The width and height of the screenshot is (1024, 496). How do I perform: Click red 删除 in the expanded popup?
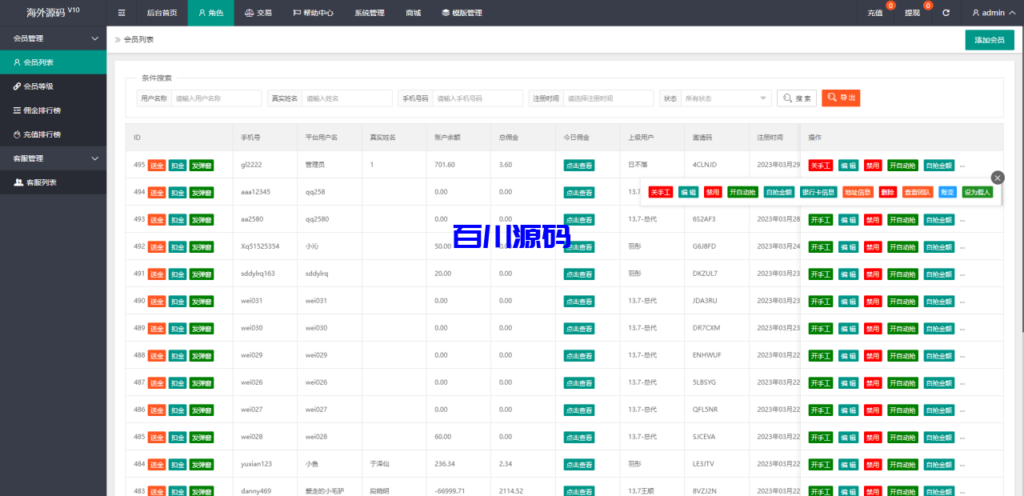tap(888, 193)
